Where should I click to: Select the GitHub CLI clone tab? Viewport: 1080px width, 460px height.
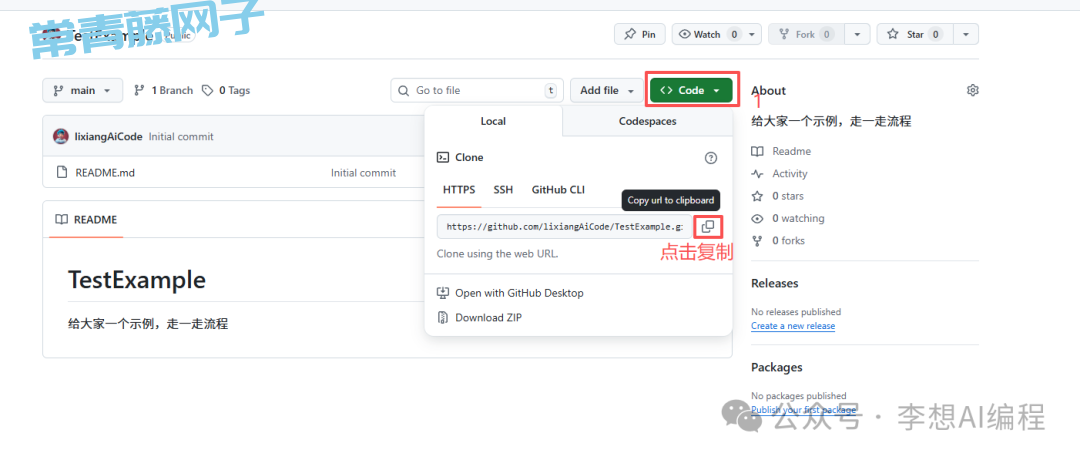click(558, 189)
